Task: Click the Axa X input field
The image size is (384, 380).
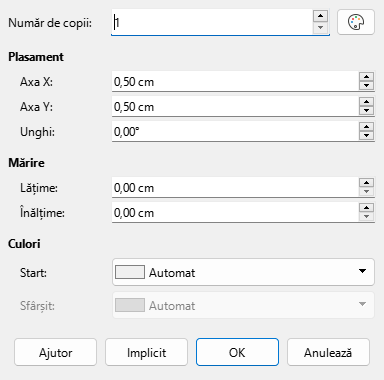Action: (x=235, y=81)
